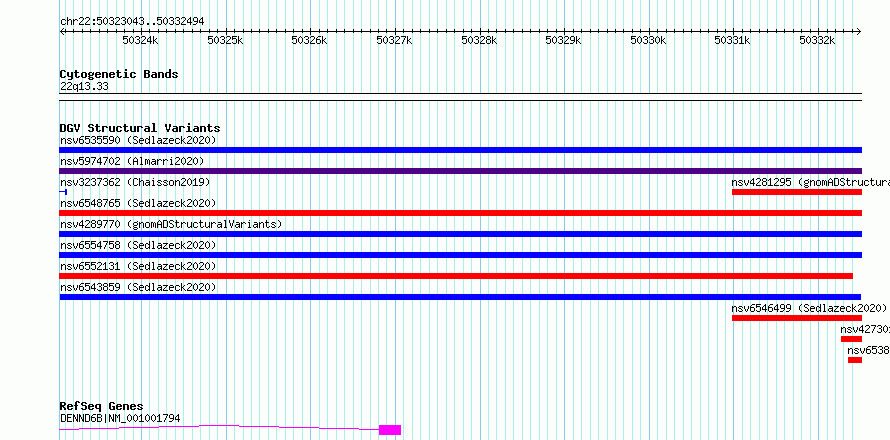Click ruler position 50327k
Screen dimensions: 890x440
394,40
